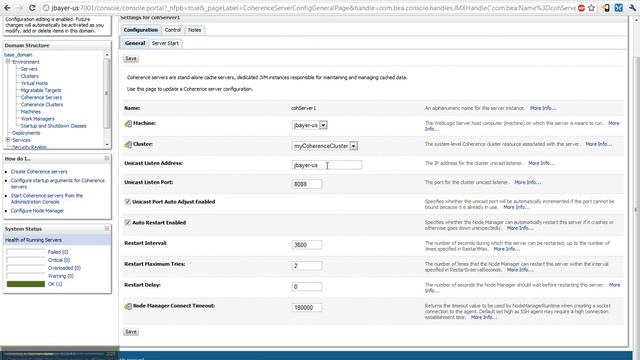Click the Critical (0) health link
Viewport: 640px width, 360px height.
pyautogui.click(x=59, y=260)
